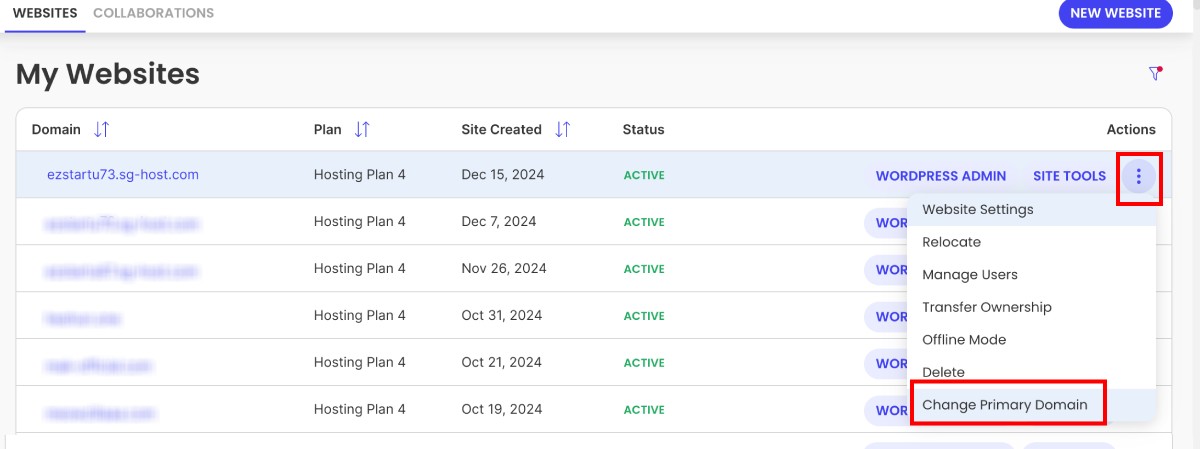
Task: Sort by Site Created column arrows
Action: pos(563,130)
